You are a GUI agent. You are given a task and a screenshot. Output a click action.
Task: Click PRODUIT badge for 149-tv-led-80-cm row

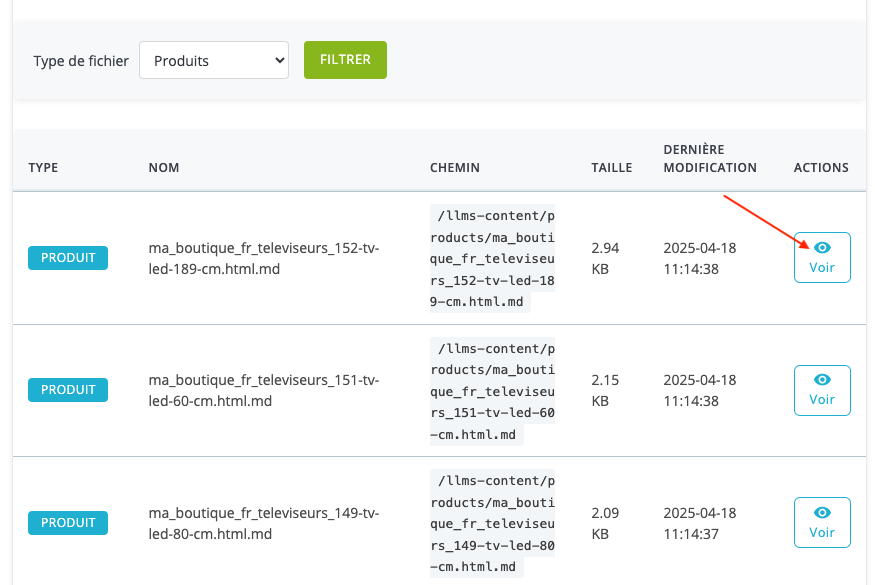click(68, 522)
